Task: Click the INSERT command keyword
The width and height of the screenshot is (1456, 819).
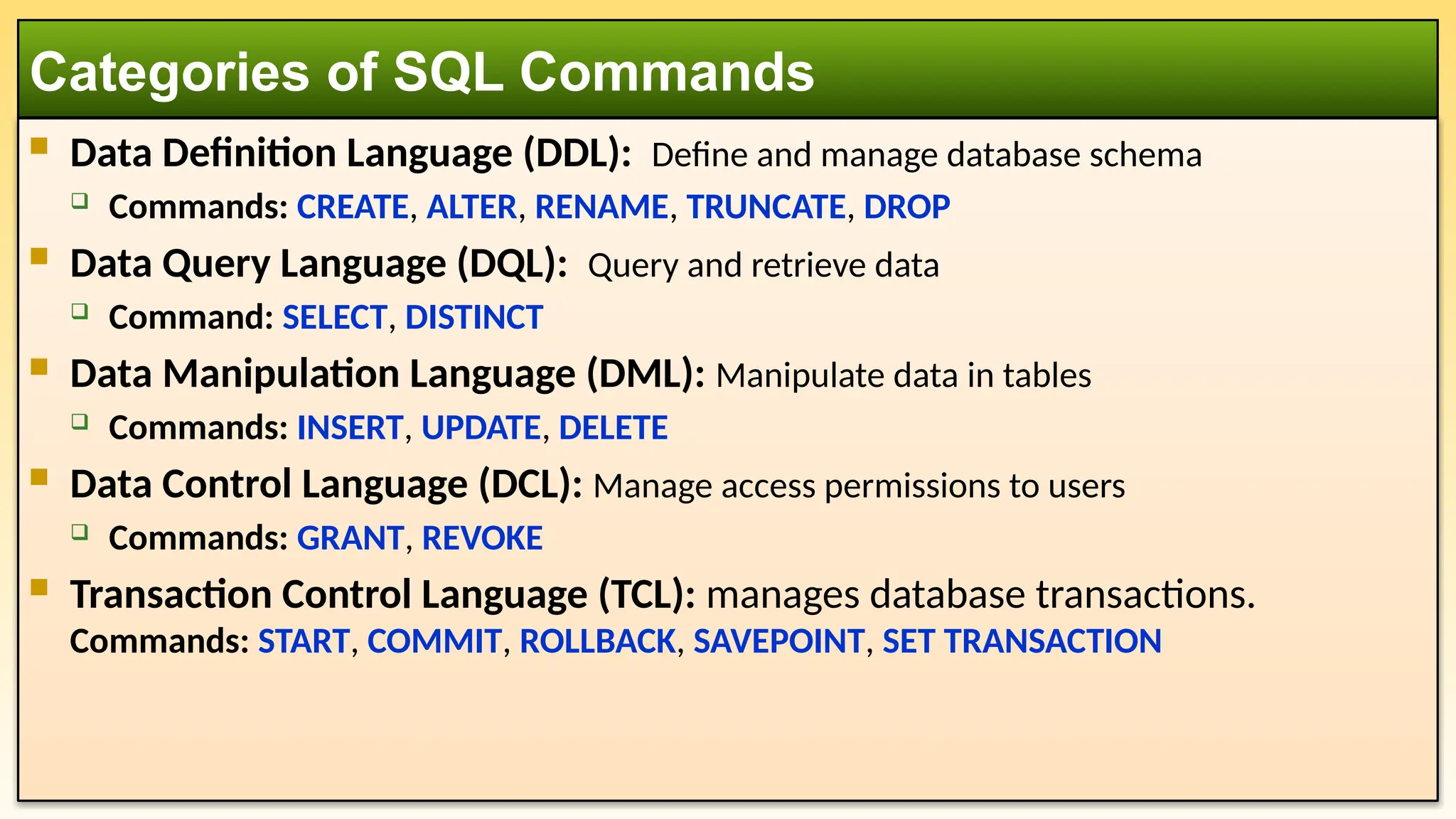Action: coord(350,427)
